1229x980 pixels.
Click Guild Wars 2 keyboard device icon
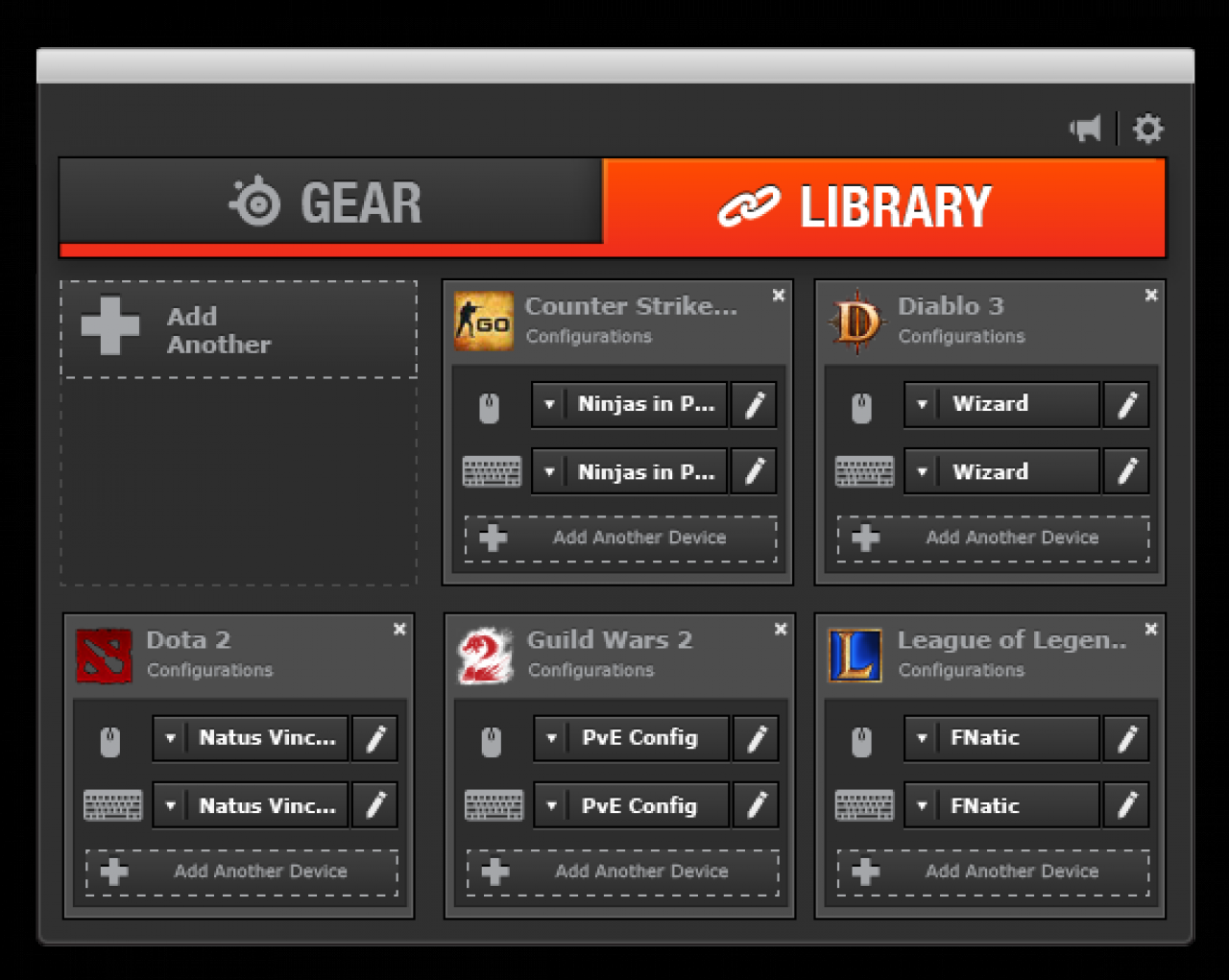494,805
